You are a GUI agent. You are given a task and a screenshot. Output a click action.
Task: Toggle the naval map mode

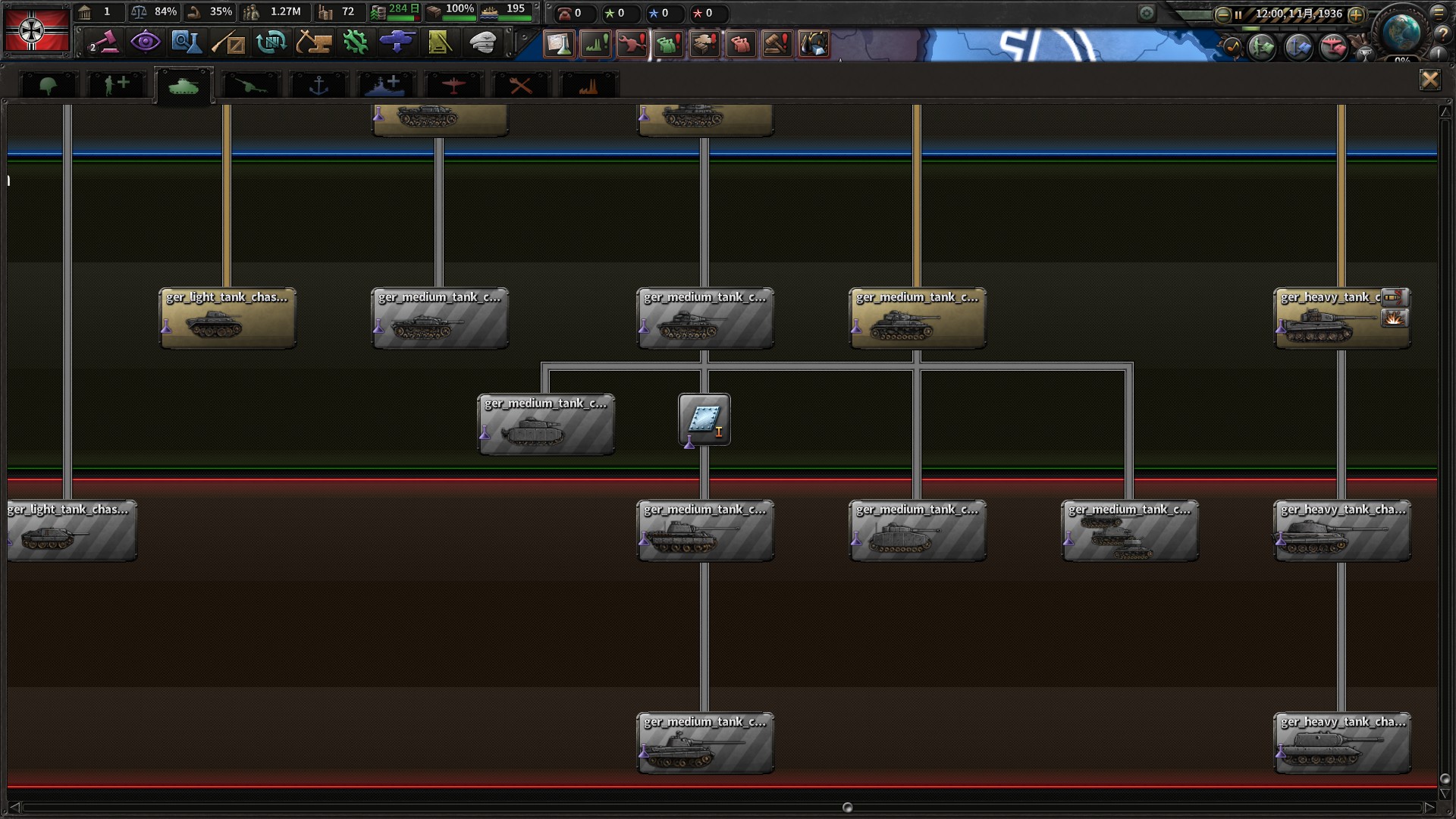pos(1298,47)
